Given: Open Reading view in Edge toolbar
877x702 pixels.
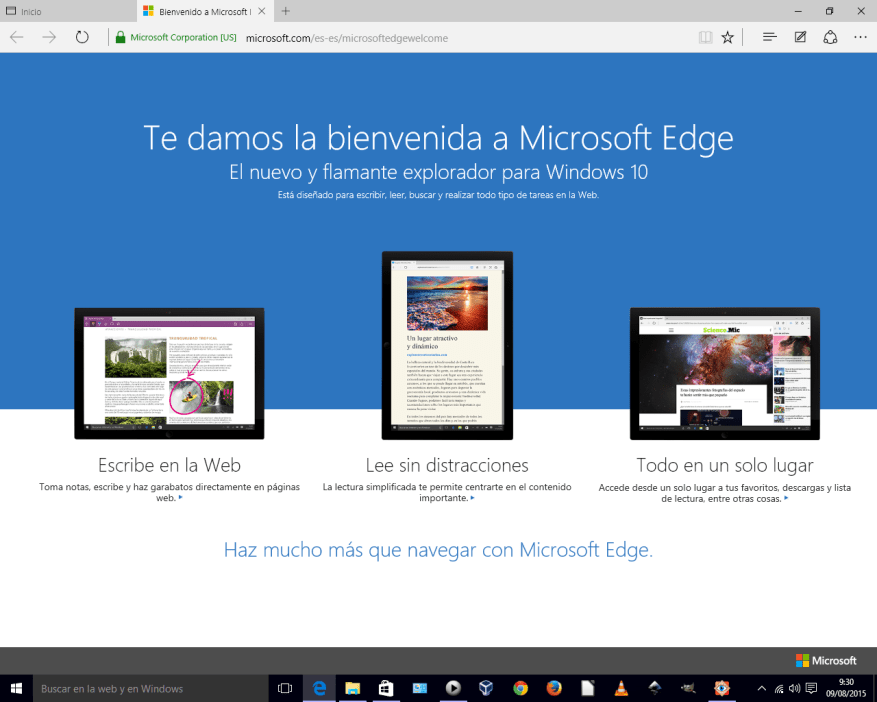Looking at the screenshot, I should 705,37.
